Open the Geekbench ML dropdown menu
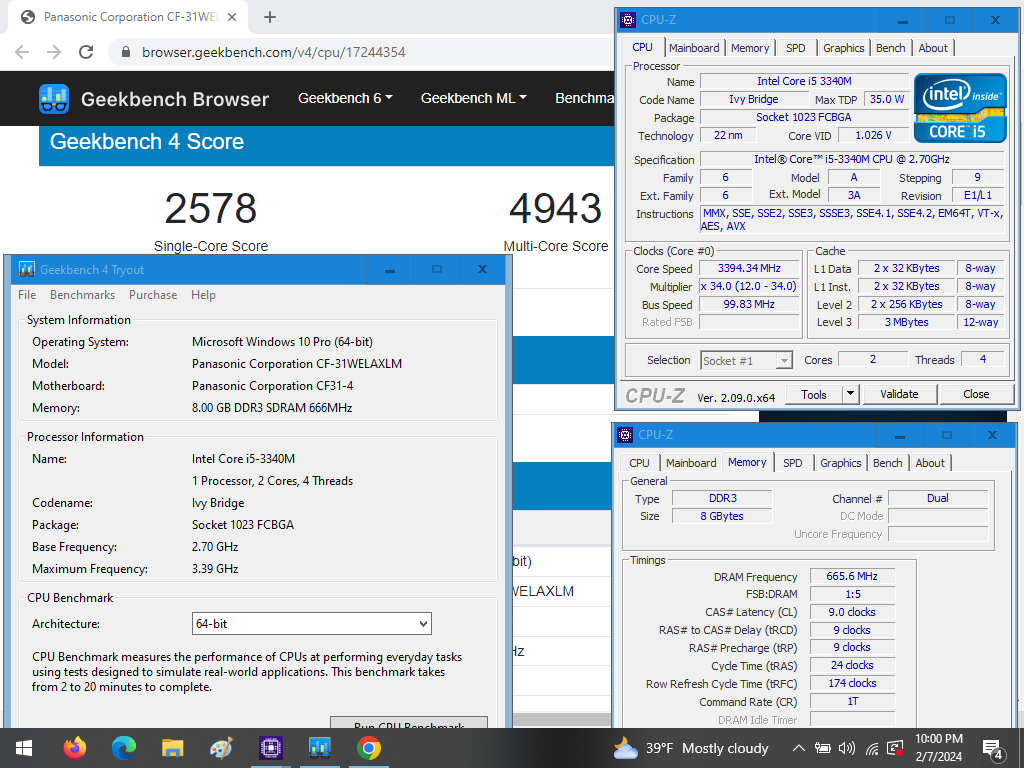 tap(473, 98)
